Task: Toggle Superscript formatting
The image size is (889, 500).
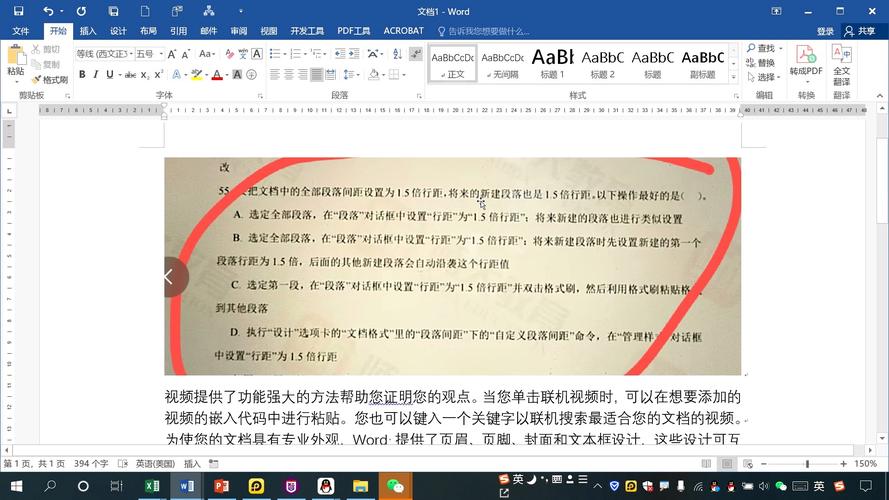Action: tap(159, 74)
